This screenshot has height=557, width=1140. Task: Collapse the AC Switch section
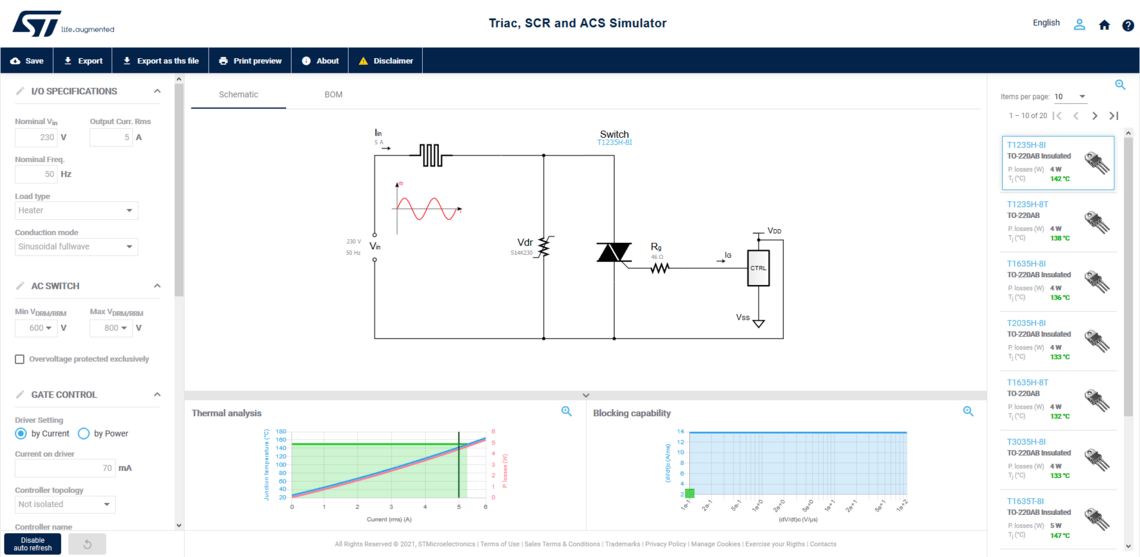click(157, 286)
